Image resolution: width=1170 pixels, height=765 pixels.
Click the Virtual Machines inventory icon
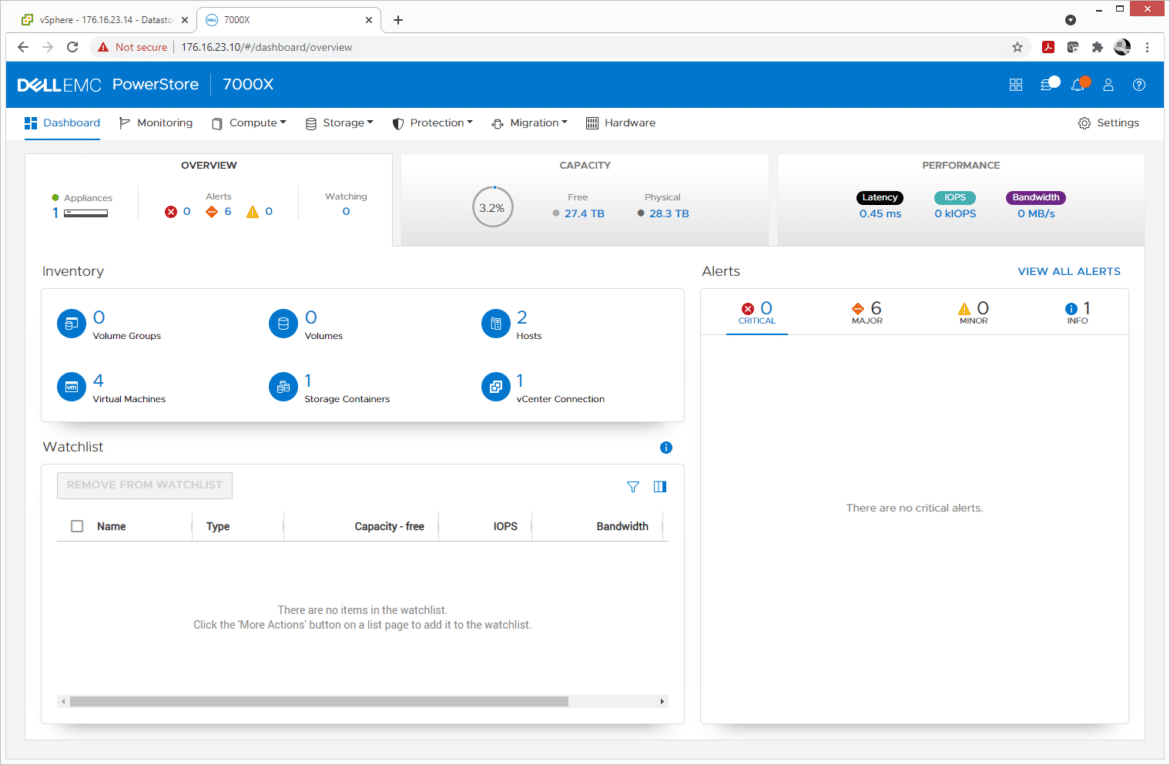(x=72, y=387)
